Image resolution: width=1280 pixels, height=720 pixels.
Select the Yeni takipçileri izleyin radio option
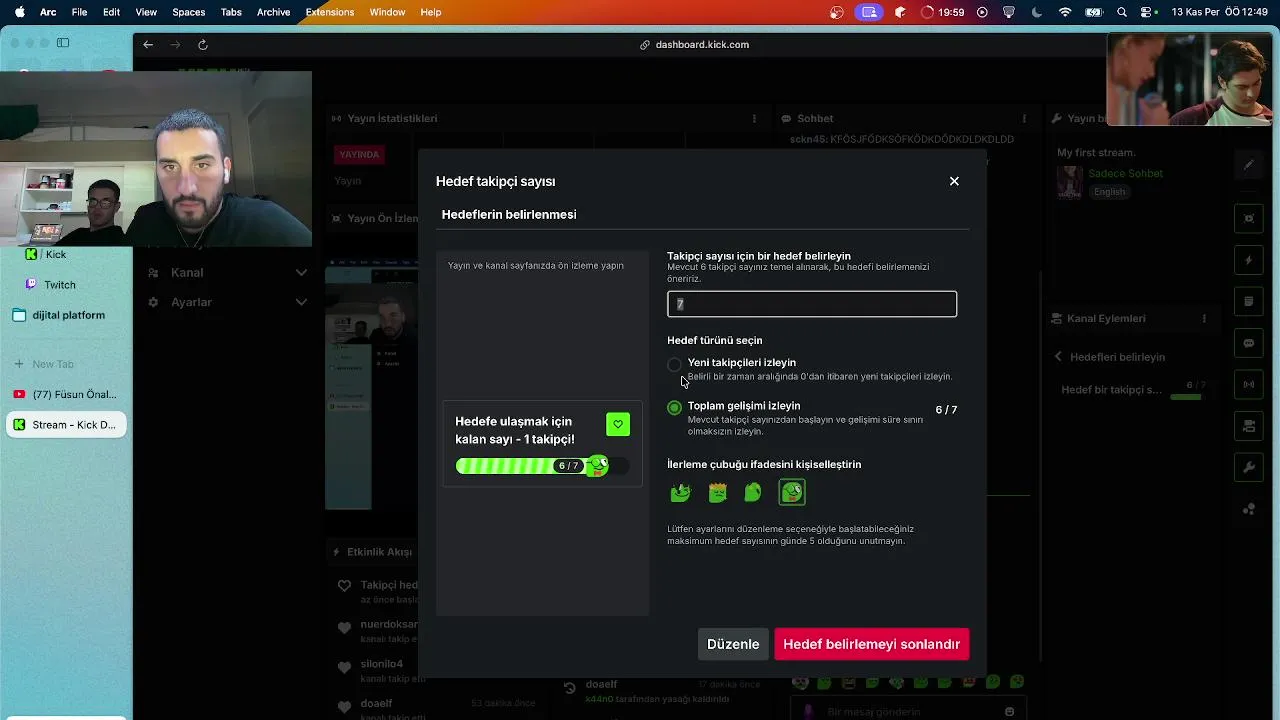[x=674, y=364]
